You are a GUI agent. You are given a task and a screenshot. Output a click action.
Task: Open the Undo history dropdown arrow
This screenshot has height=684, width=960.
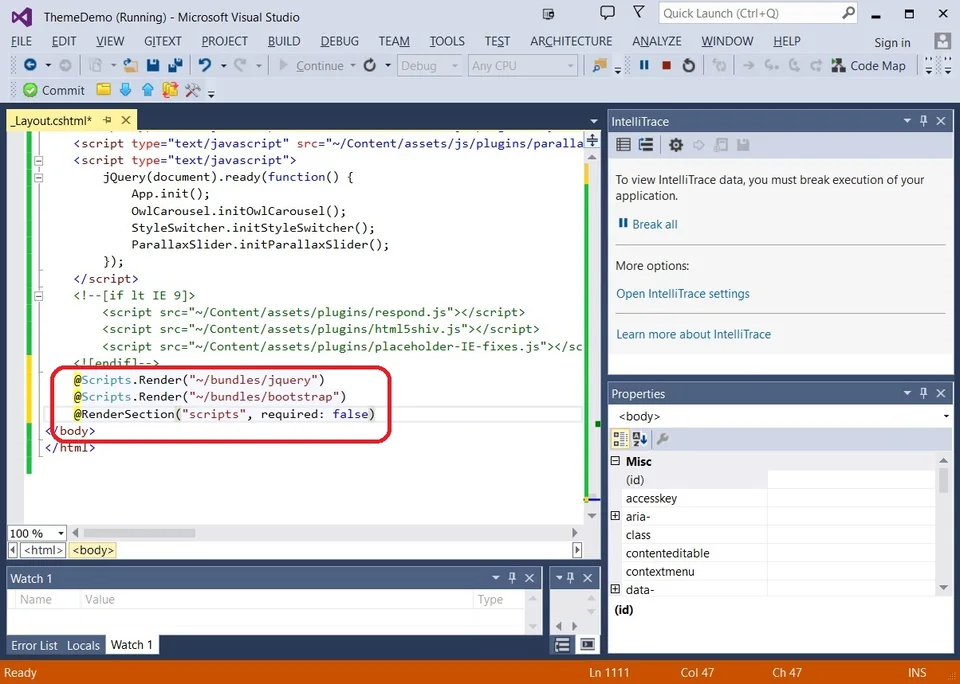[223, 66]
